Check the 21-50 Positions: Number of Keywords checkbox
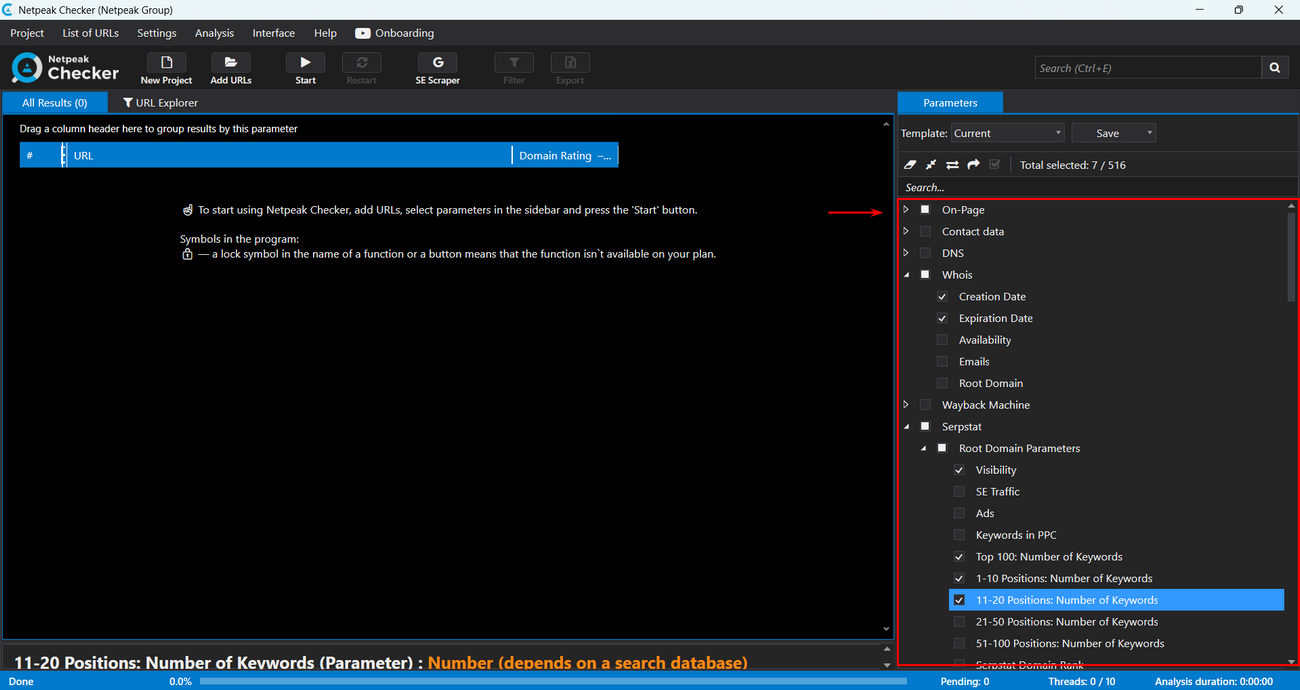This screenshot has width=1300, height=690. (959, 622)
